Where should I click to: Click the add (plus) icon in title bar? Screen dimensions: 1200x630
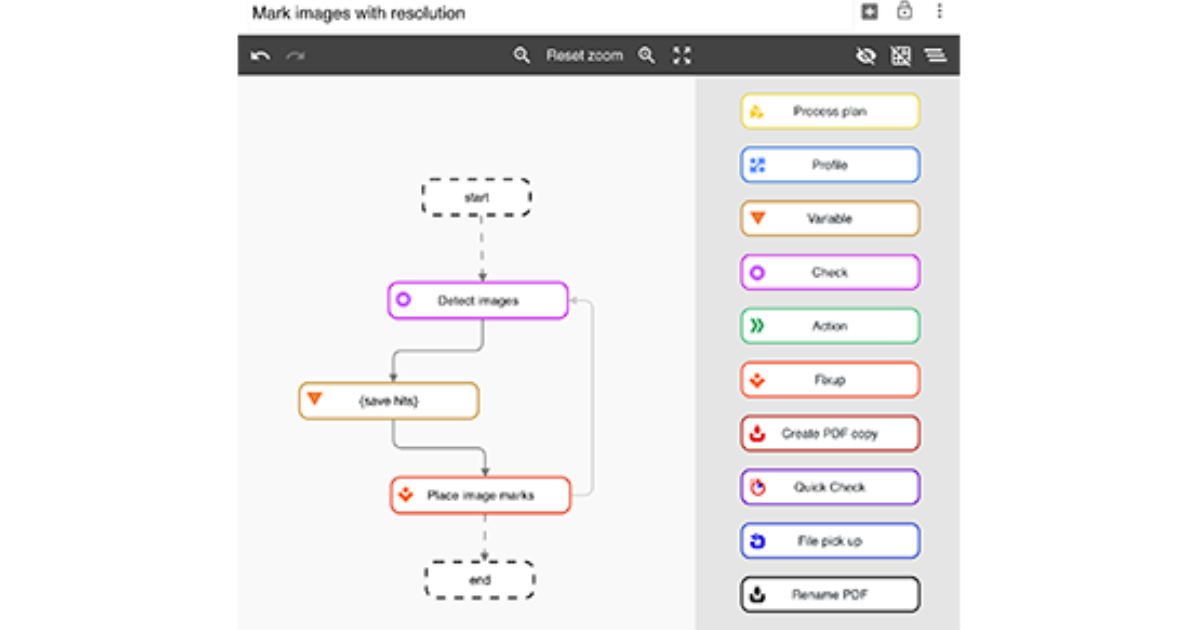click(x=869, y=12)
